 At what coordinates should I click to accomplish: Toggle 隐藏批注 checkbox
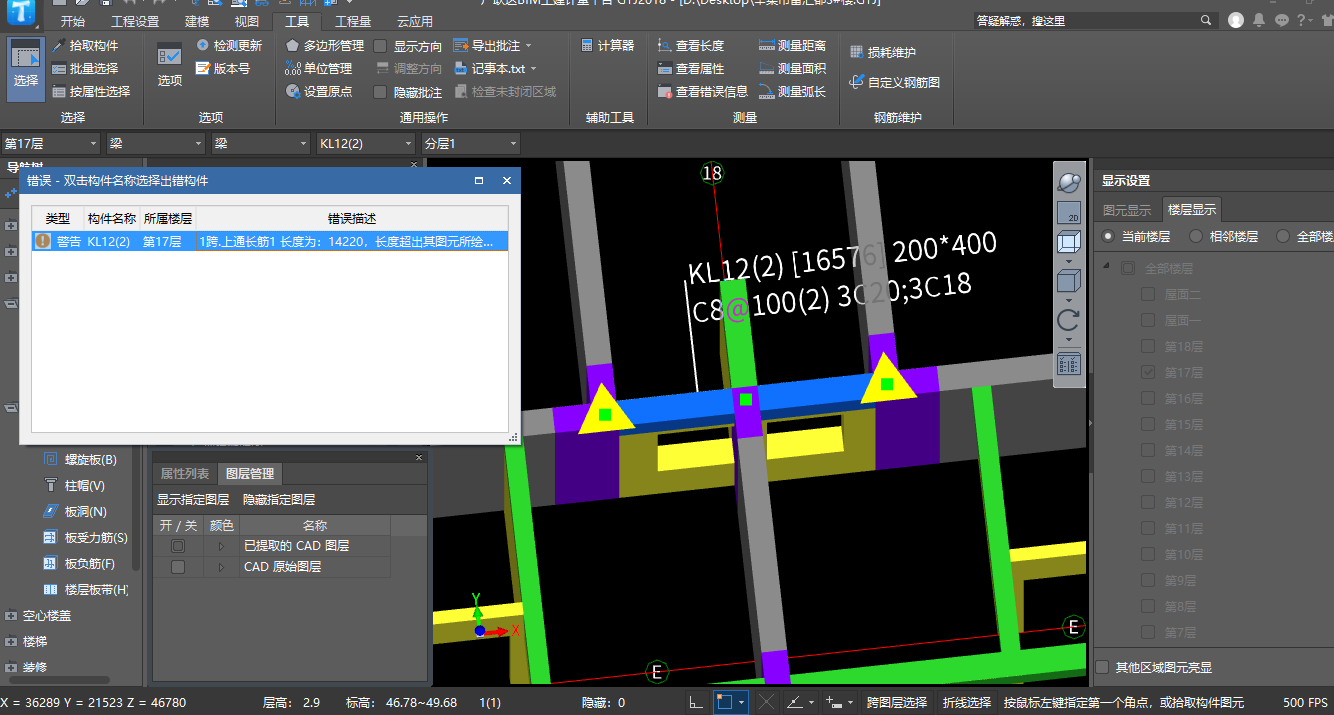[380, 92]
